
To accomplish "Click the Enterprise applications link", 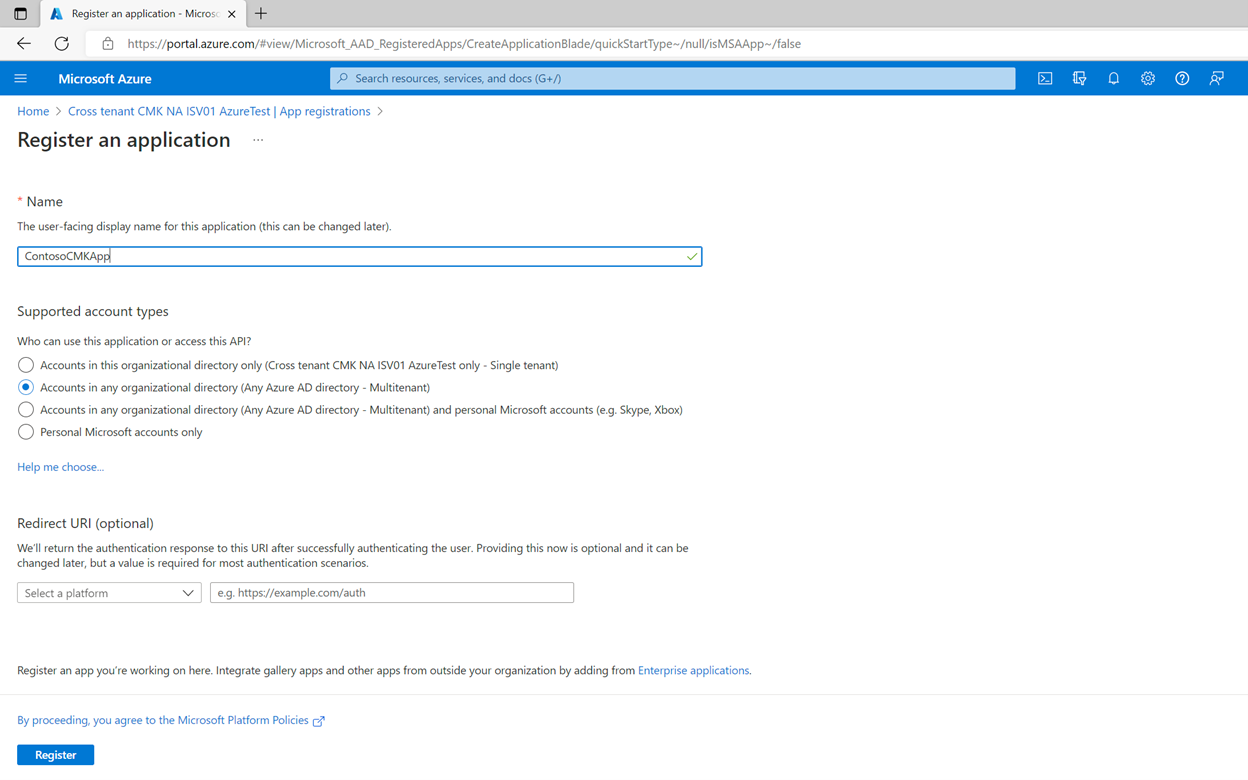I will (693, 670).
